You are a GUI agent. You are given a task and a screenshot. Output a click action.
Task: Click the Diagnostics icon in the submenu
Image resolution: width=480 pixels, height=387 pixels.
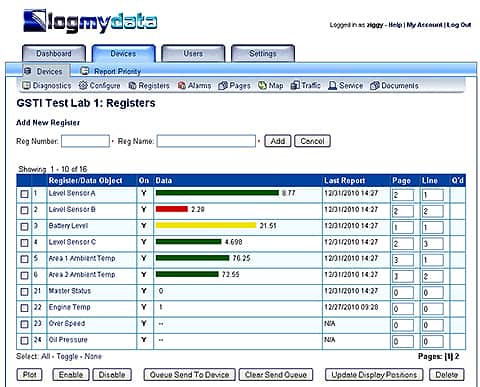pos(26,85)
